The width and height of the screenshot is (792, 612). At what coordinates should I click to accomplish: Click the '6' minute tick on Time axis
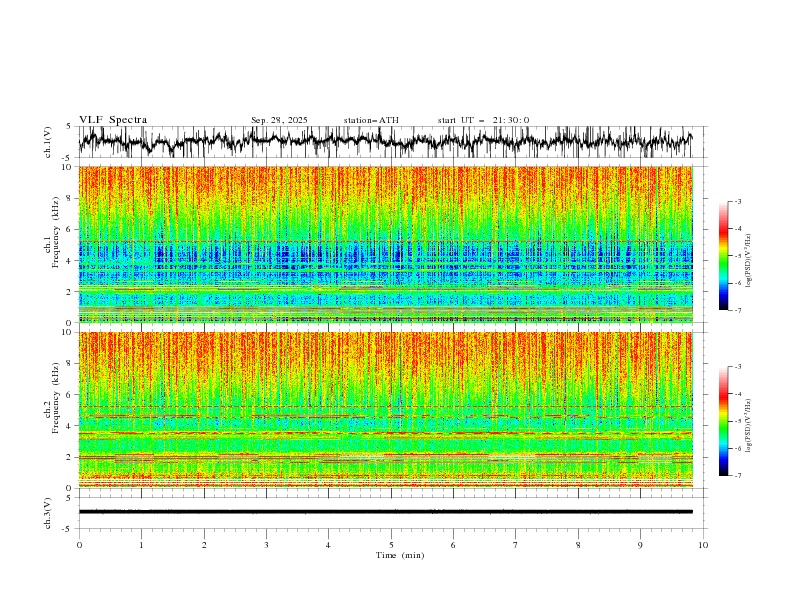pyautogui.click(x=453, y=545)
